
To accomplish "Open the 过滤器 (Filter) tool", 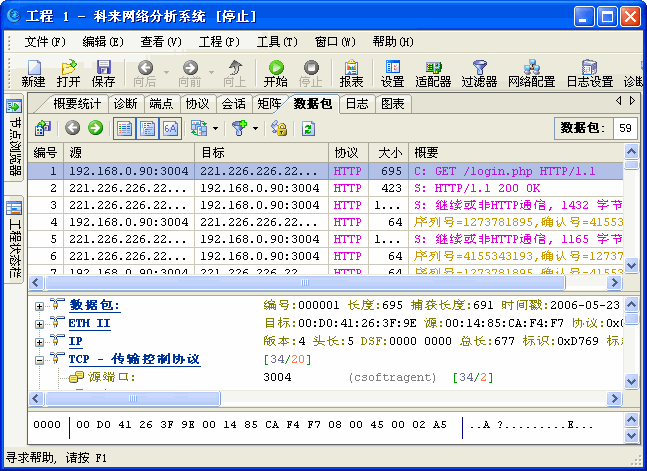I will pyautogui.click(x=479, y=73).
